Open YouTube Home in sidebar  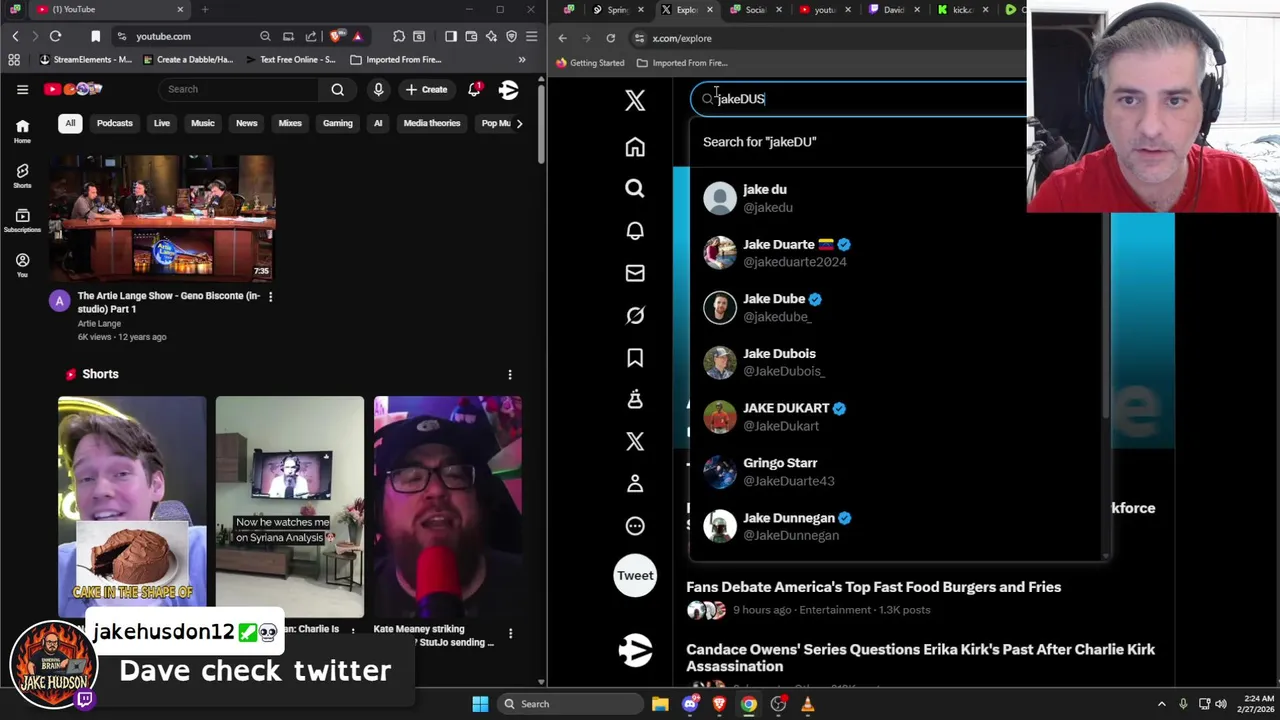point(22,130)
